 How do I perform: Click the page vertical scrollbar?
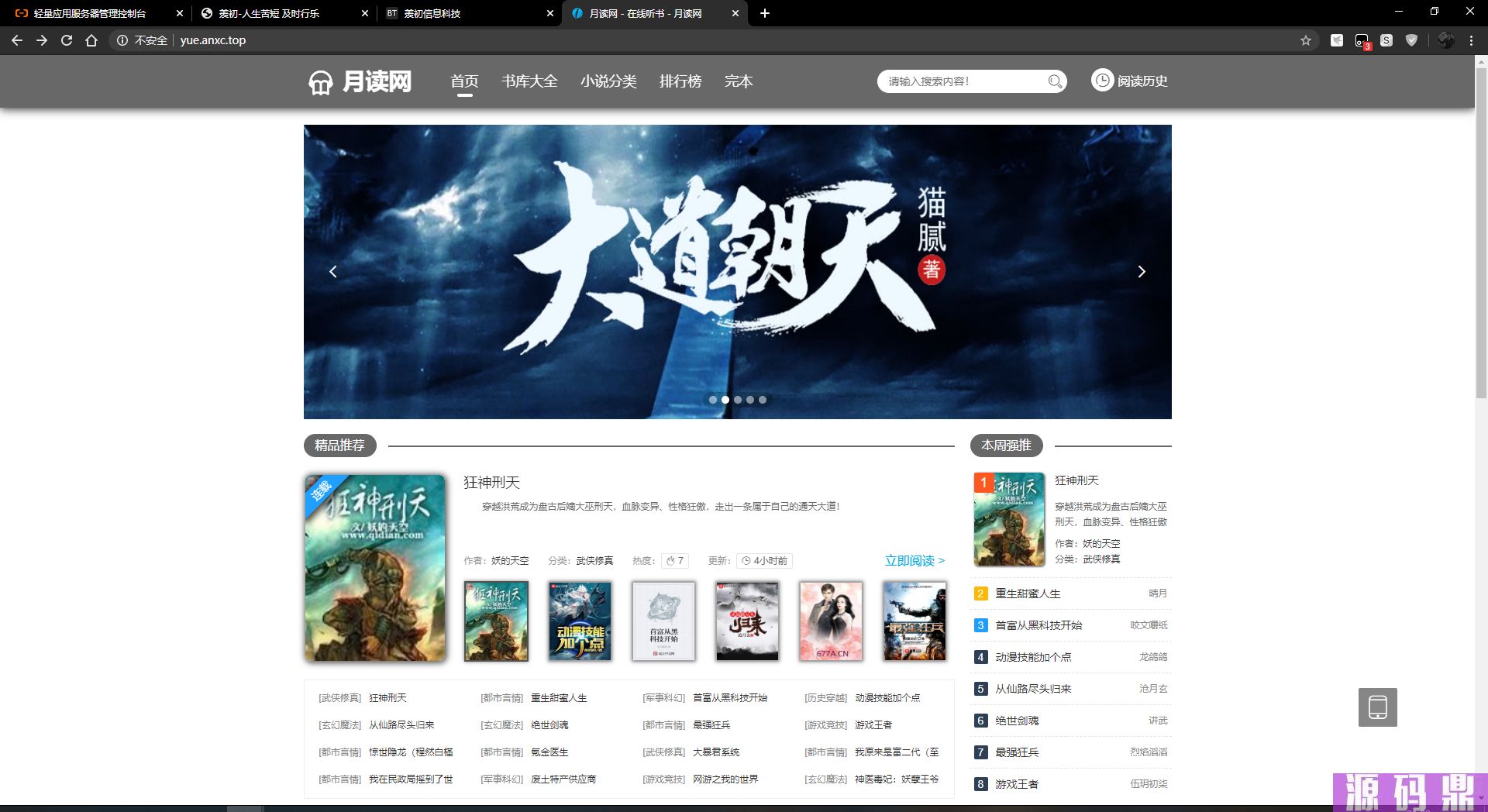pyautogui.click(x=1481, y=232)
